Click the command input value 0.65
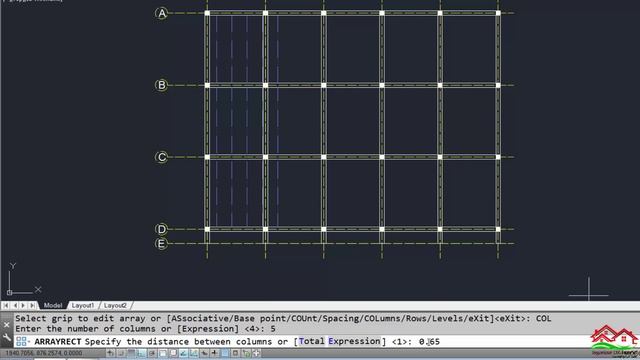This screenshot has height=360, width=640. pos(429,342)
